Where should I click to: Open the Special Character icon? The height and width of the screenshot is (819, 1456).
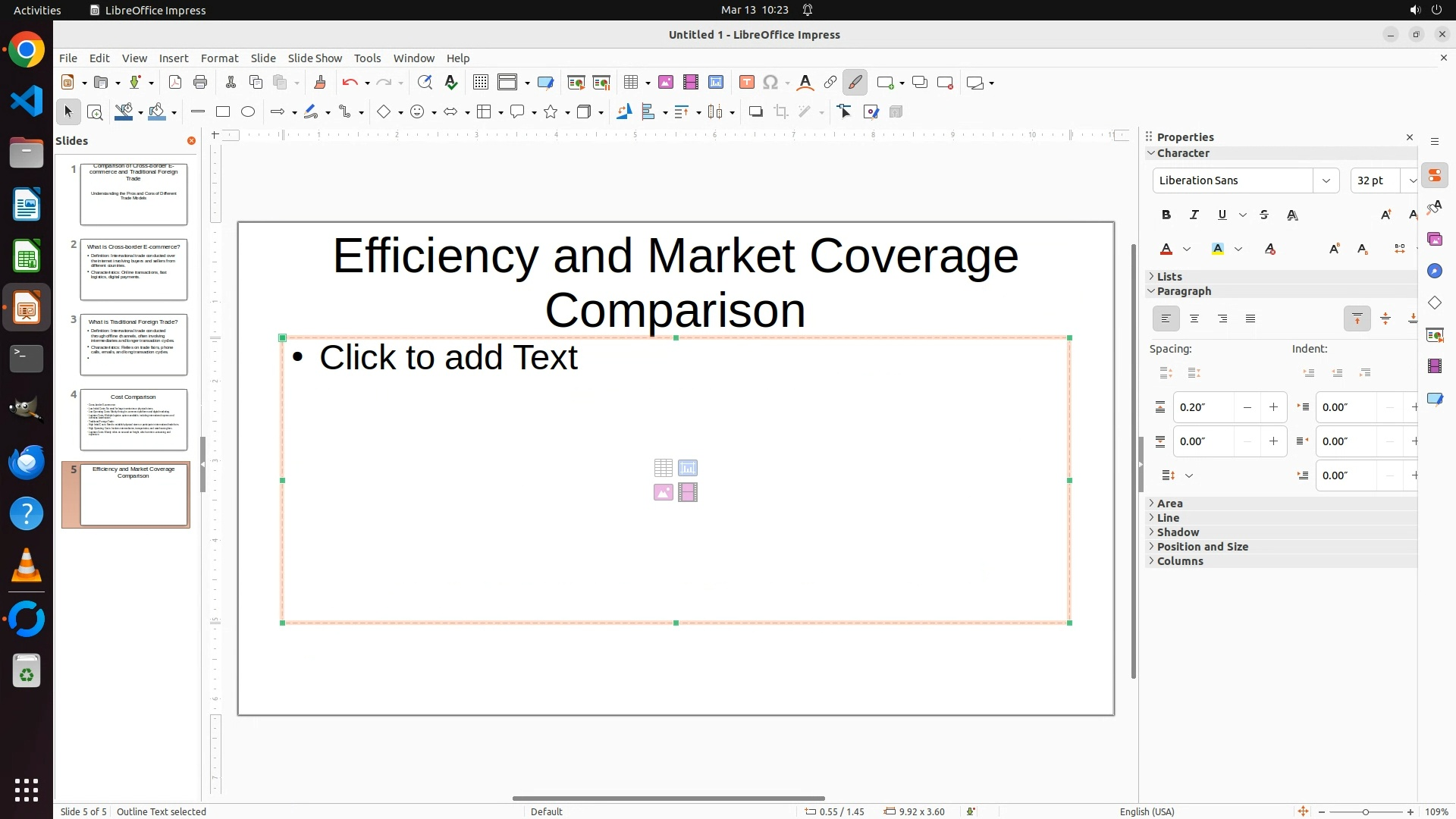(x=770, y=83)
